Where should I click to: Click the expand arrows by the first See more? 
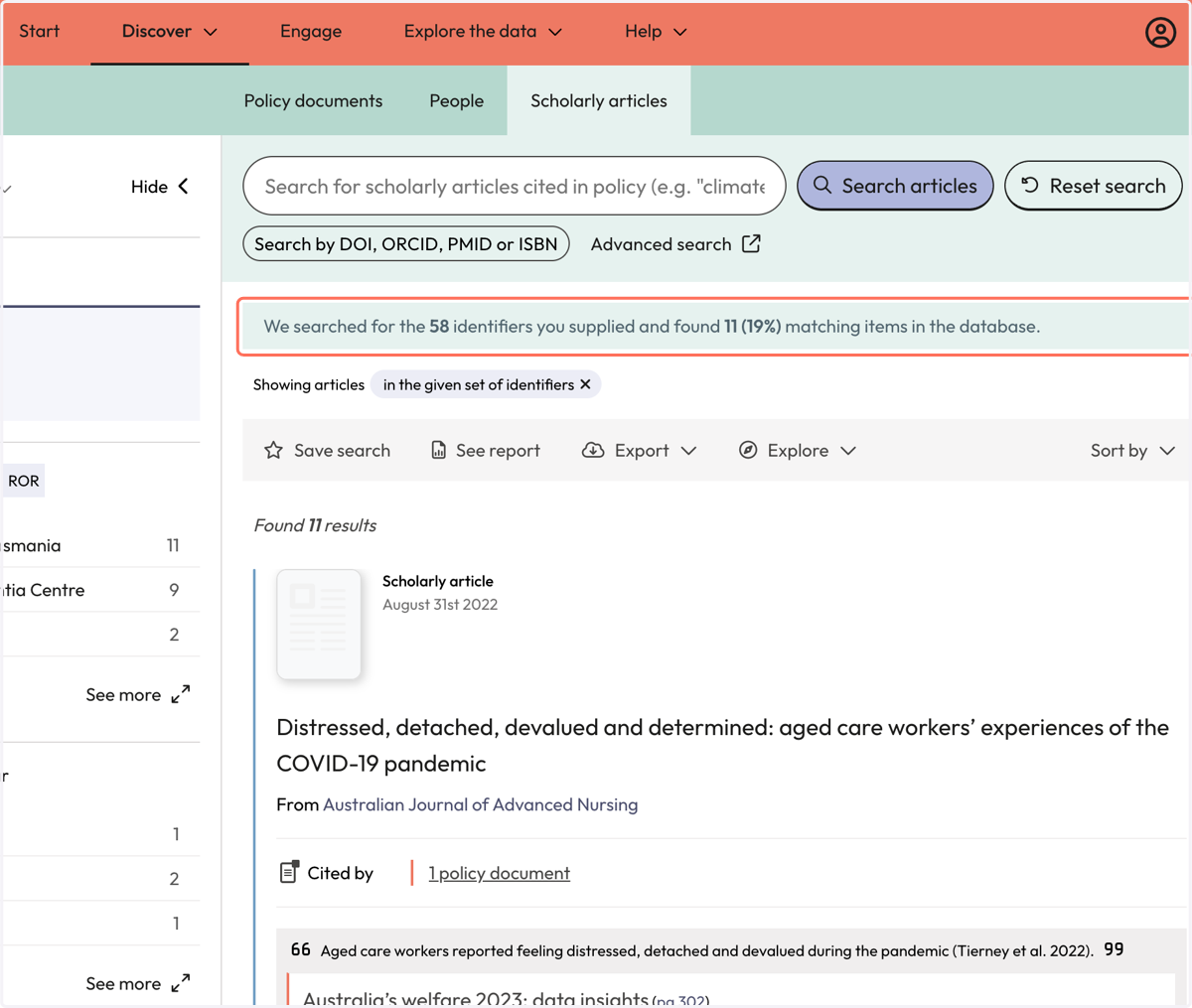(x=180, y=694)
